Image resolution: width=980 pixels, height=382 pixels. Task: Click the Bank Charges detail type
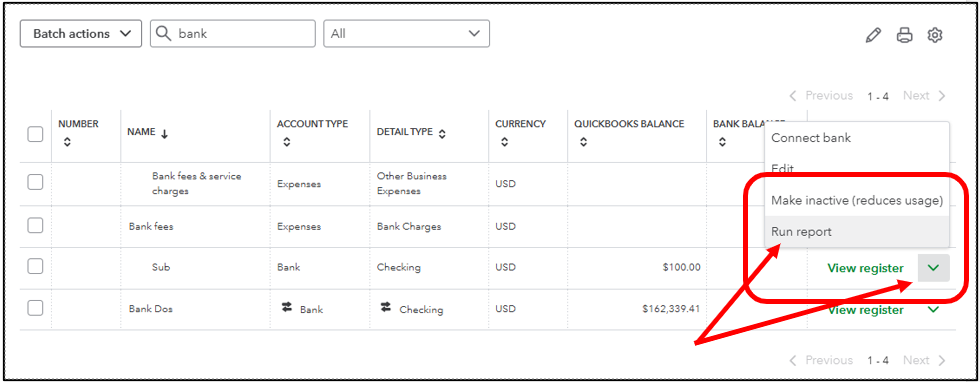(x=409, y=226)
